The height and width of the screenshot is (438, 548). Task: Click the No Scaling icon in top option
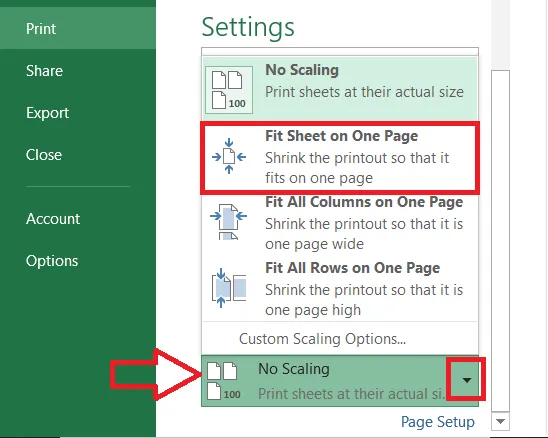[229, 90]
